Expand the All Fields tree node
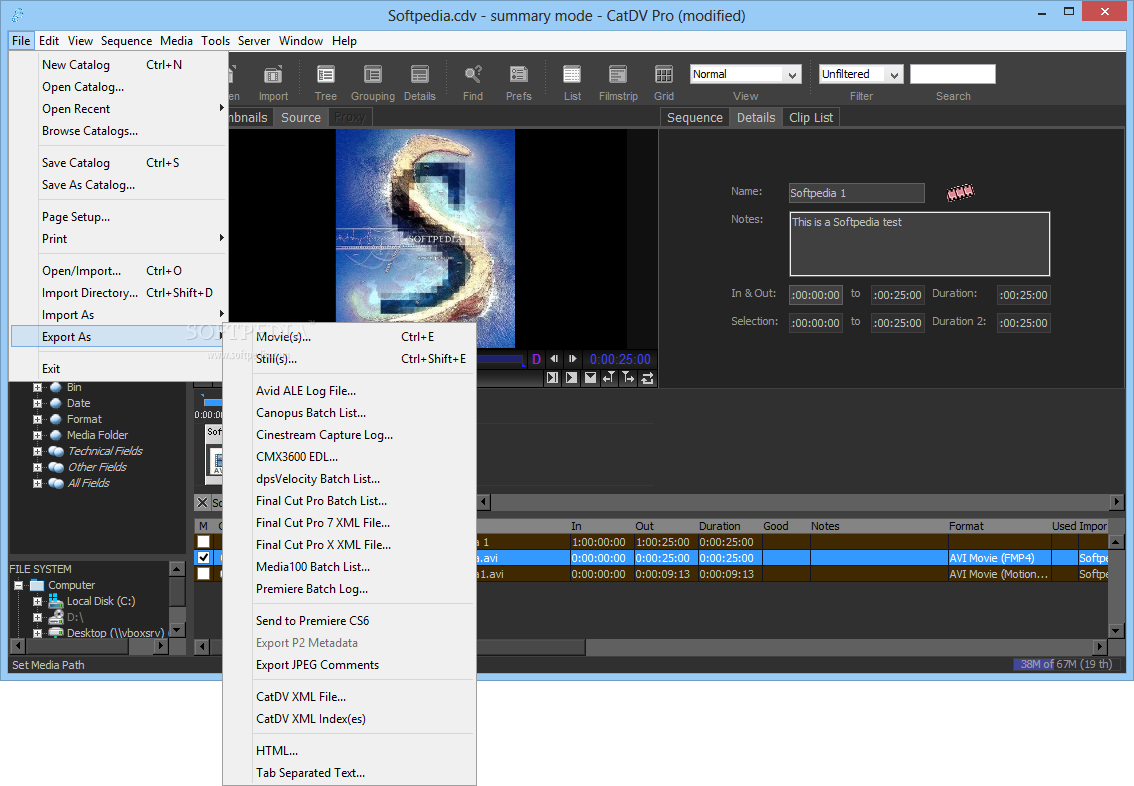The image size is (1134, 786). point(37,483)
